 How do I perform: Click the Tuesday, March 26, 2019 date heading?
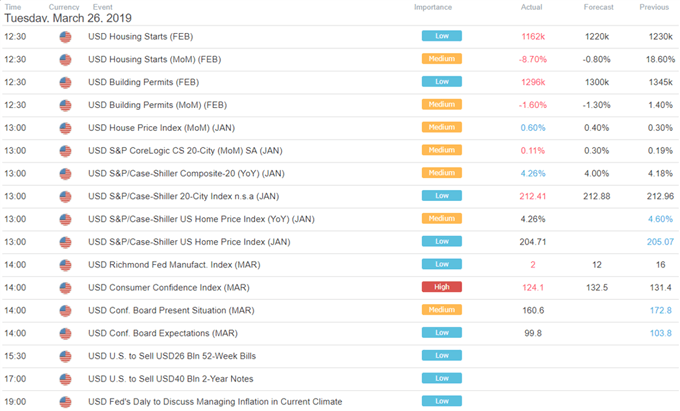point(68,18)
